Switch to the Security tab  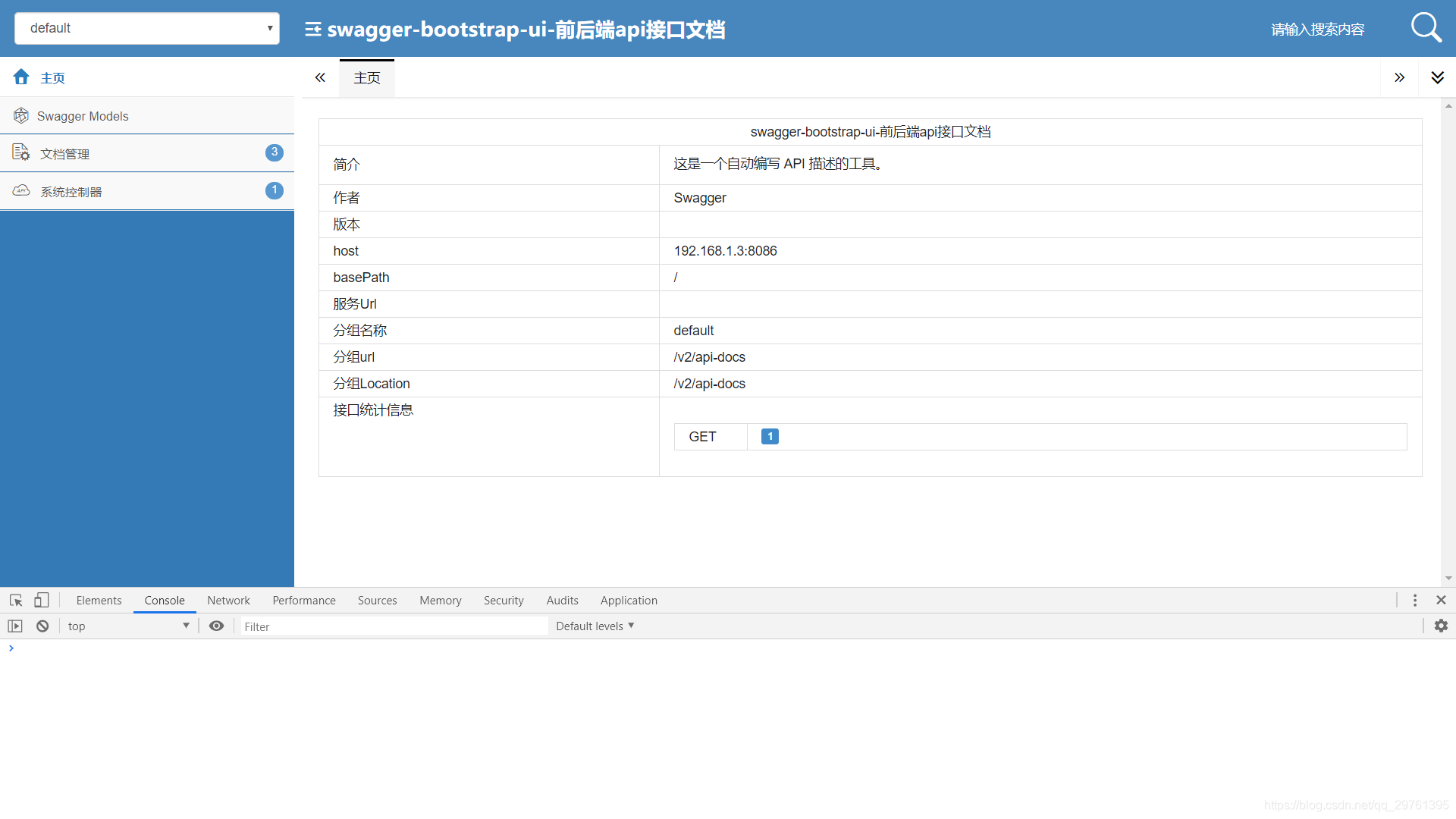(504, 600)
